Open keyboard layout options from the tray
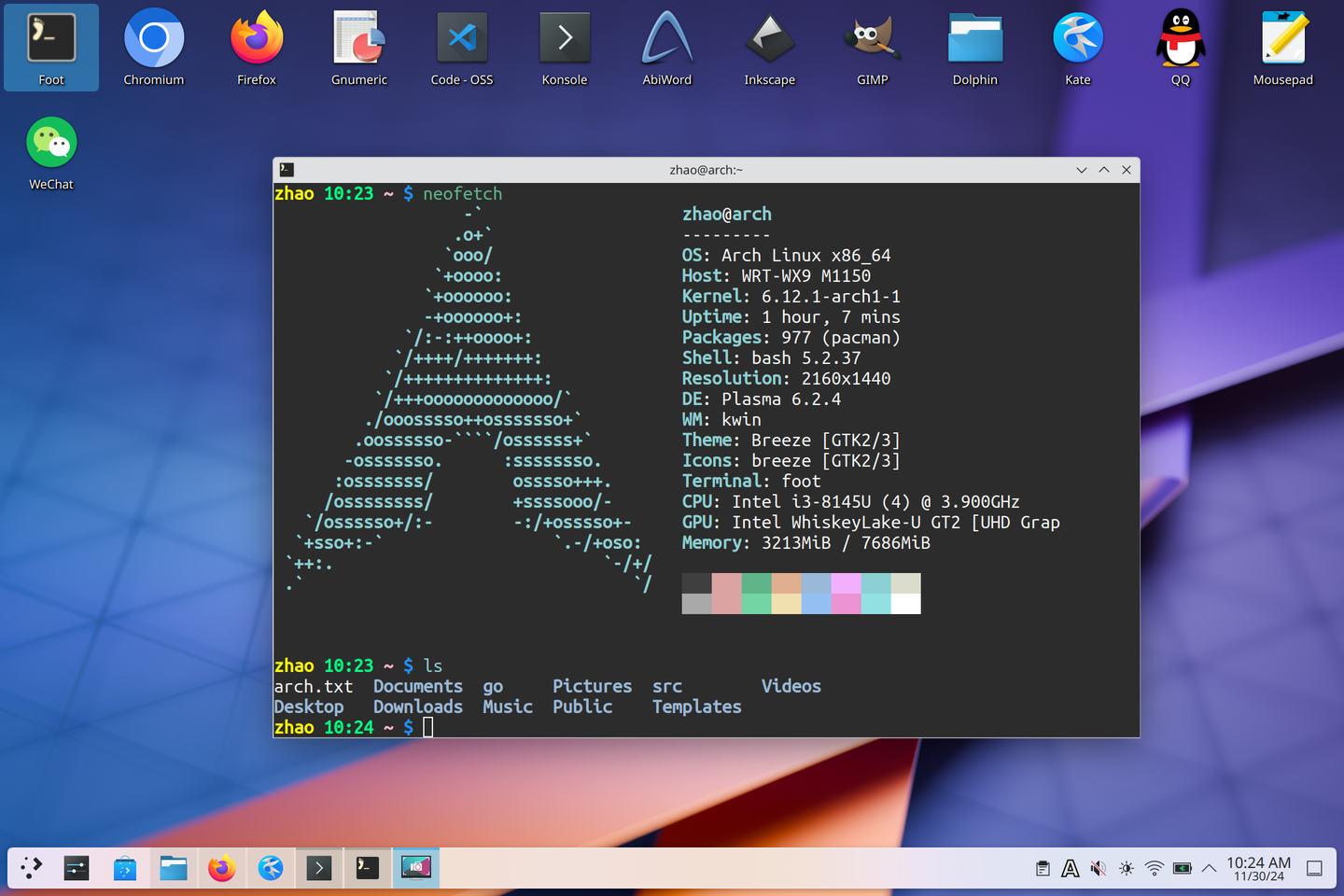Screen dimensions: 1344x896 pos(1070,867)
